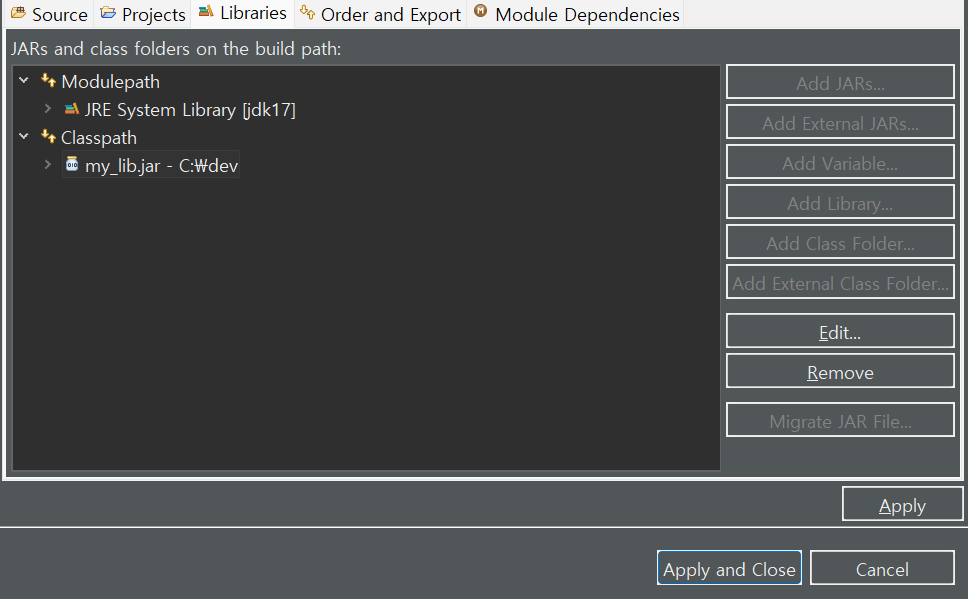The image size is (968, 599).
Task: Click the Migrate JAR File... button
Action: tap(840, 421)
